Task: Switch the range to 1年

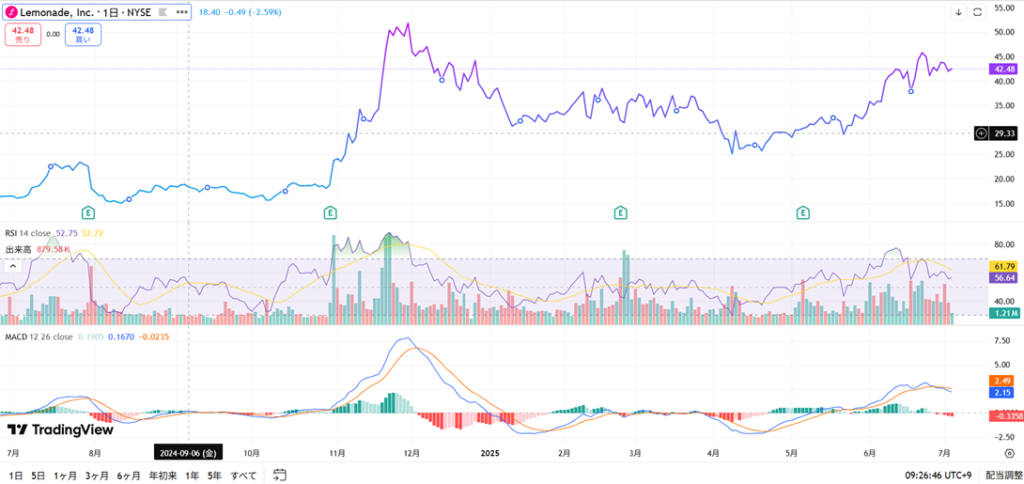Action: [x=192, y=475]
